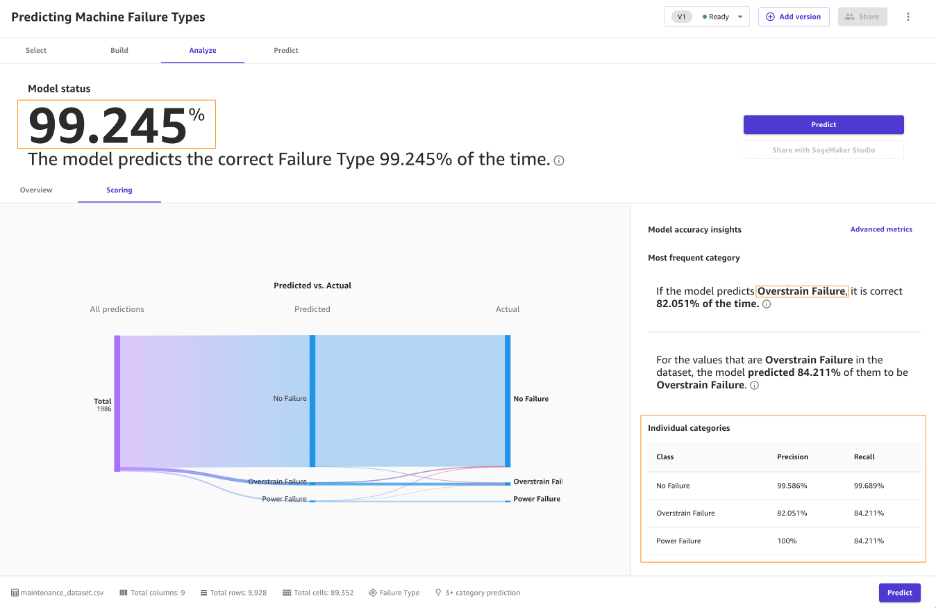Open Advanced metrics
This screenshot has height=608, width=936.
tap(881, 229)
